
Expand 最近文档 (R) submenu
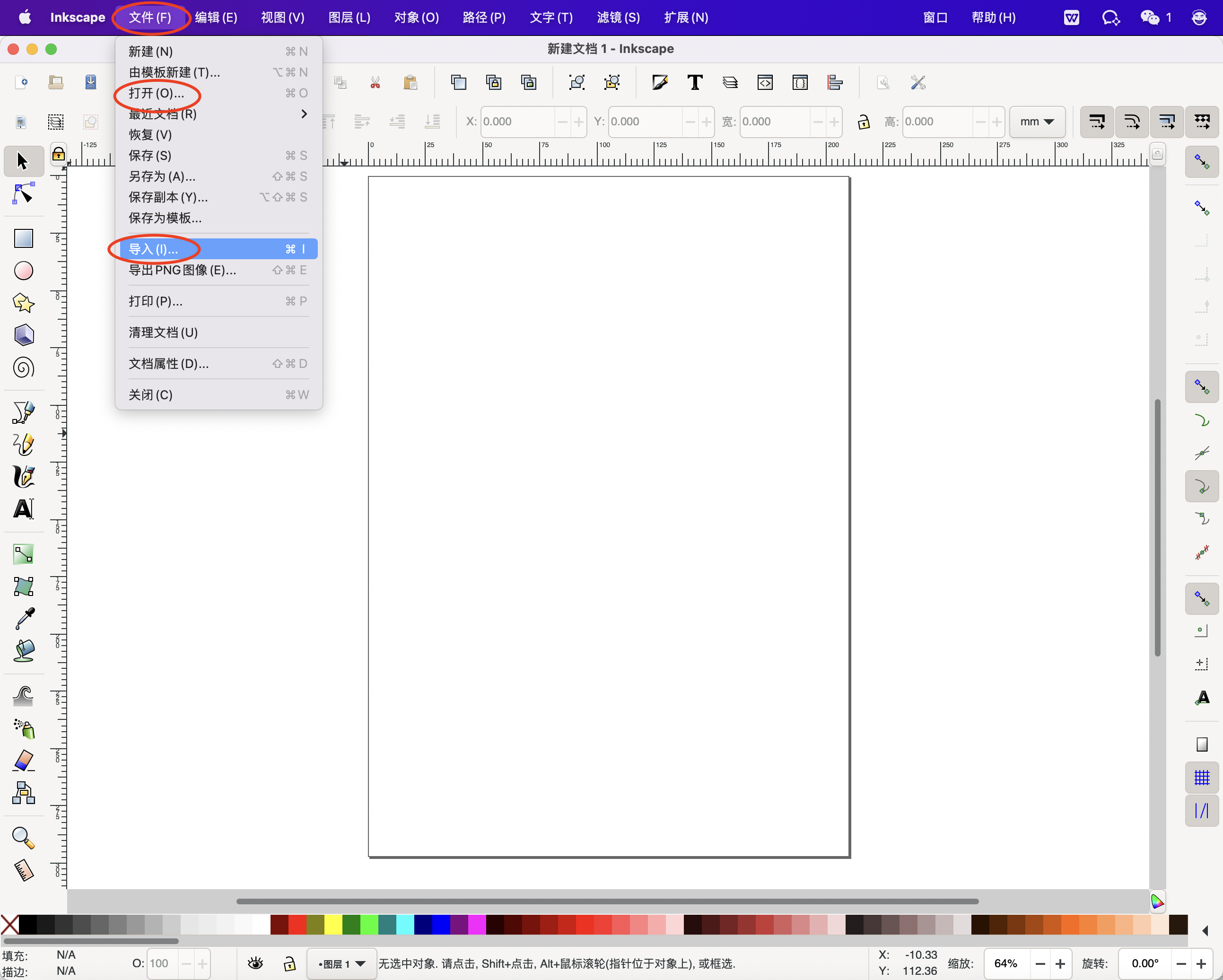tap(218, 114)
